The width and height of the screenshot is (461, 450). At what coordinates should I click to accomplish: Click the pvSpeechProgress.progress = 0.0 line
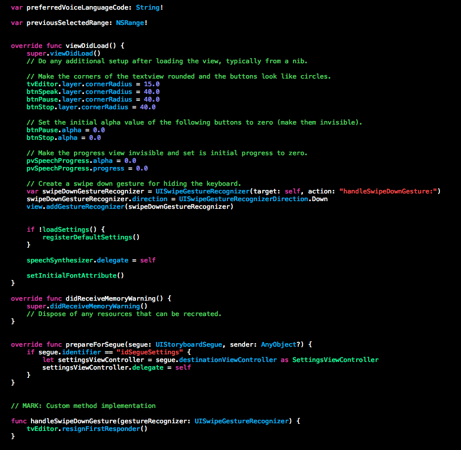[x=87, y=168]
